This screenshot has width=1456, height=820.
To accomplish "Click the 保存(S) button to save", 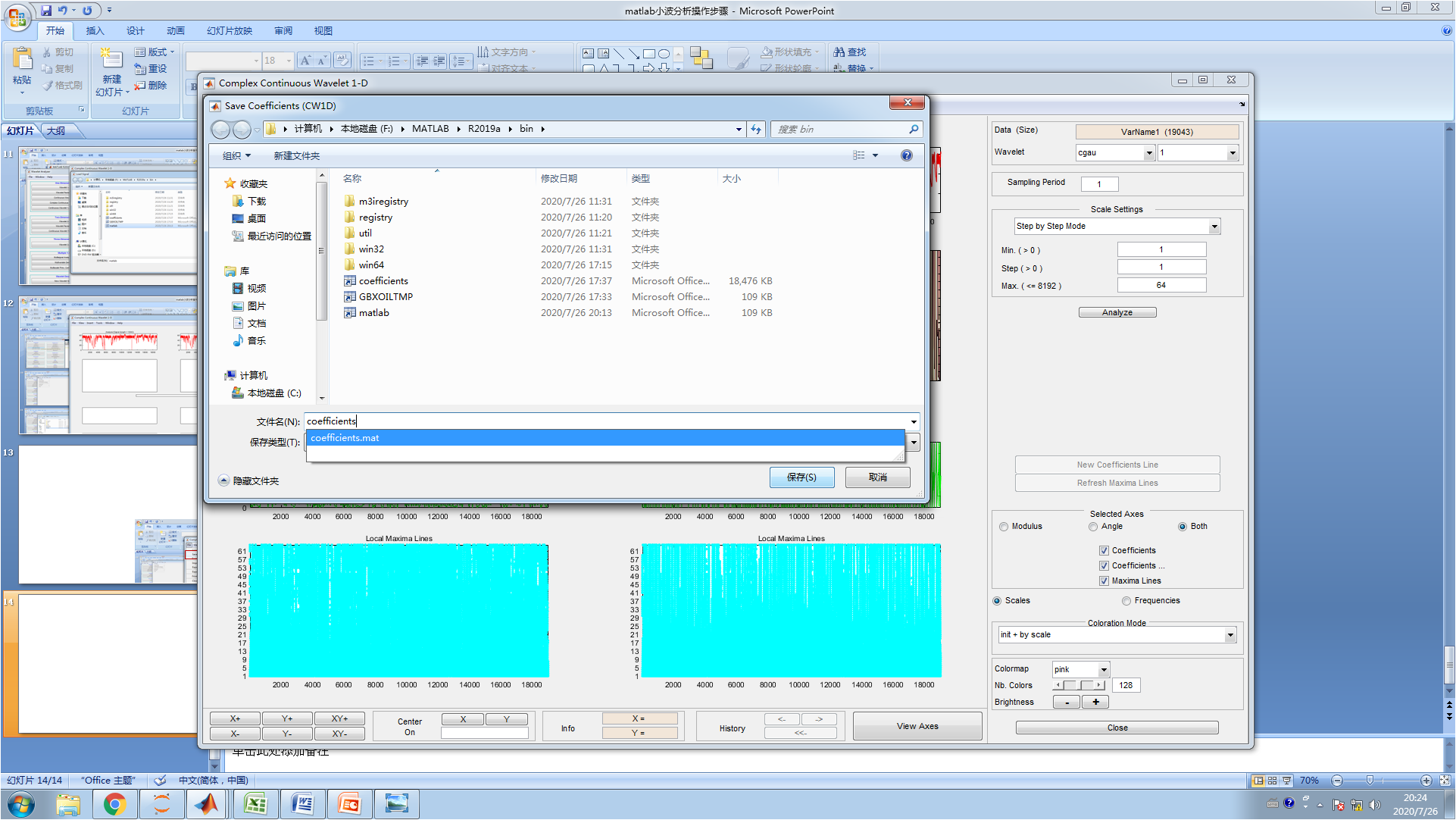I will coord(801,477).
